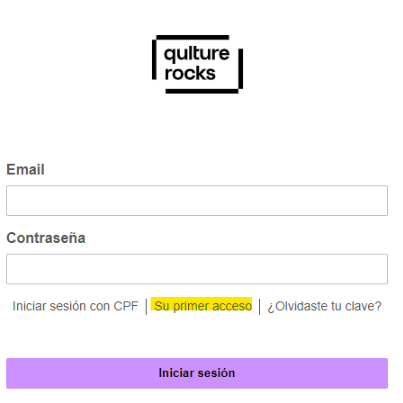Click the separator bar after the CPF link
The image size is (403, 403).
point(146,307)
